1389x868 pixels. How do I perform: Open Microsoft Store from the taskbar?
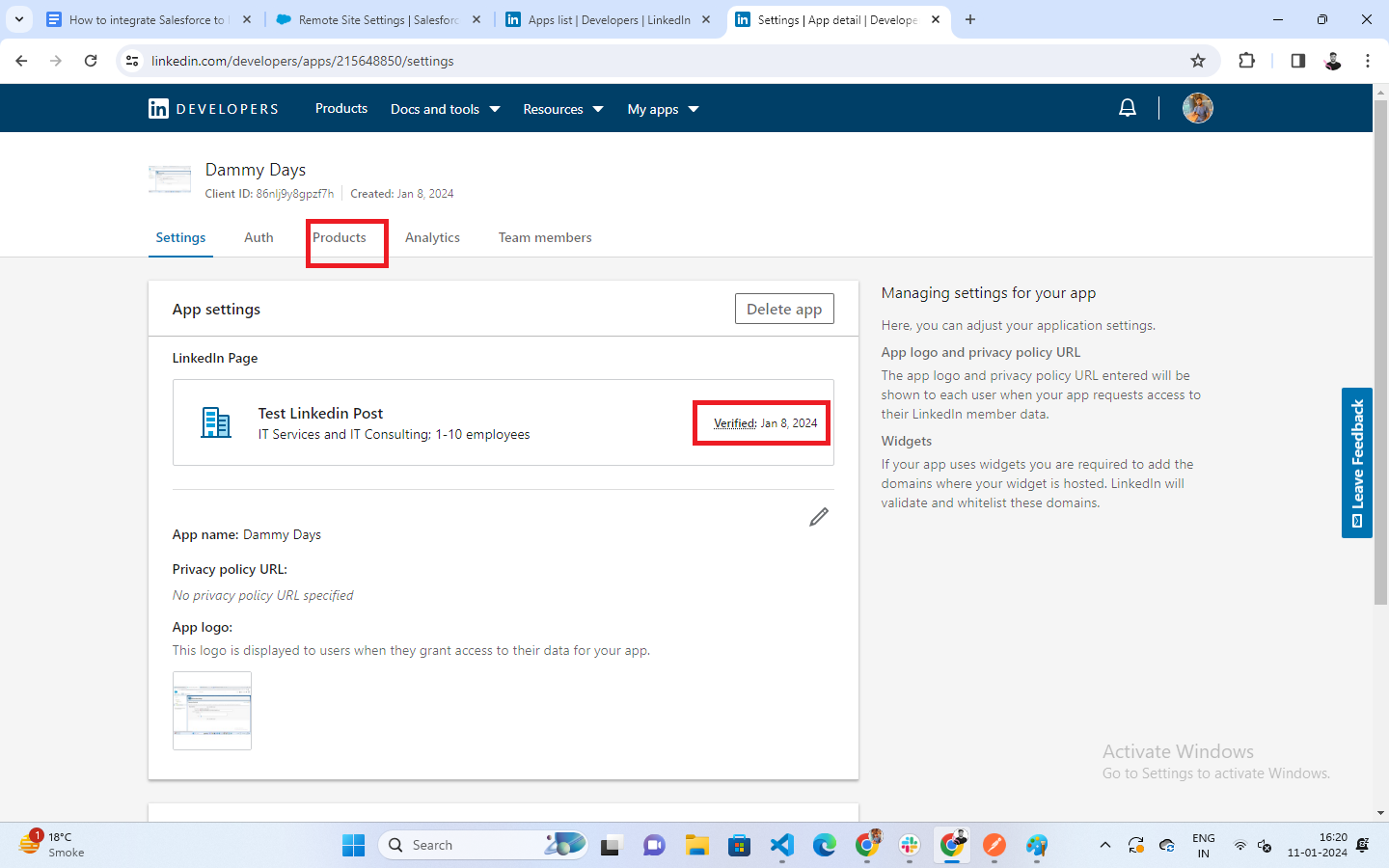(x=740, y=846)
